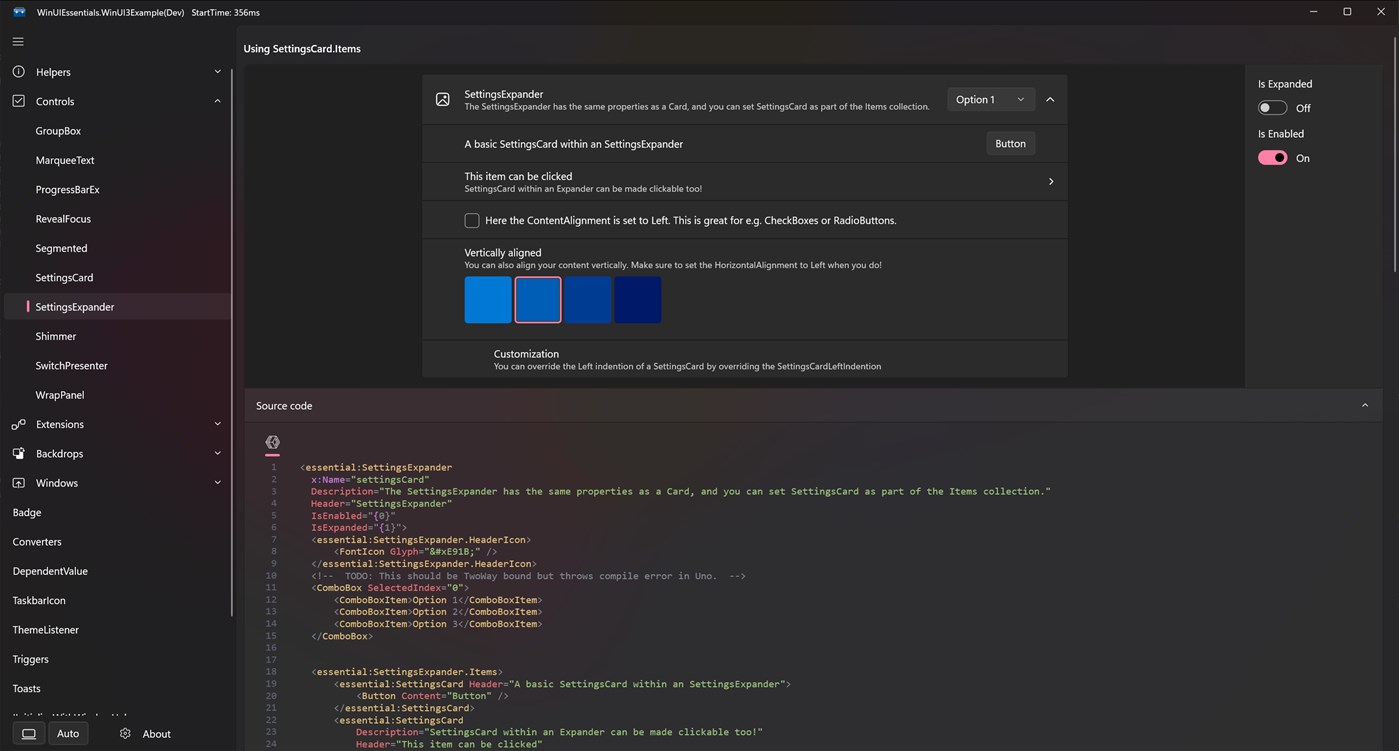Select Segmented in sidebar
This screenshot has height=751, width=1399.
point(117,248)
